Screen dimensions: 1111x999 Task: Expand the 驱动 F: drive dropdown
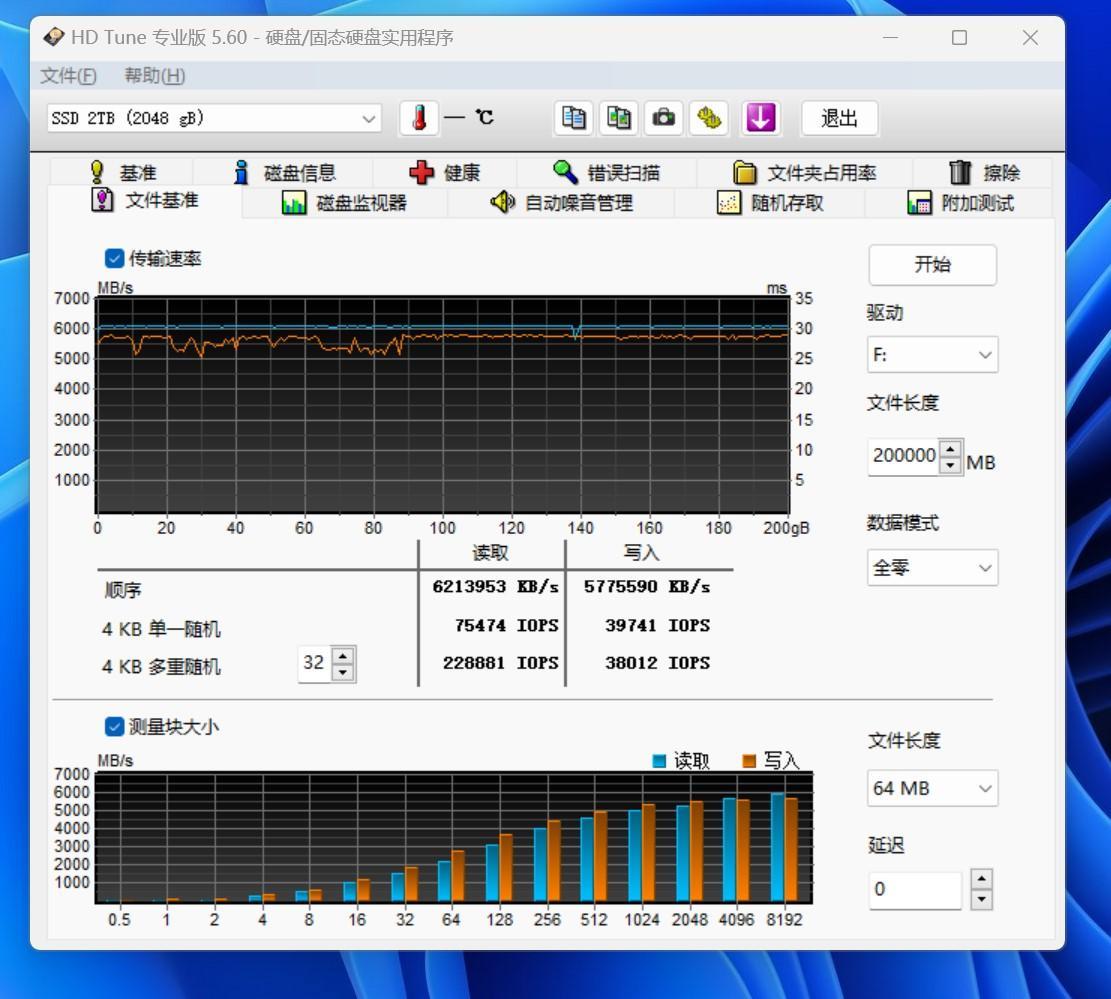(932, 354)
